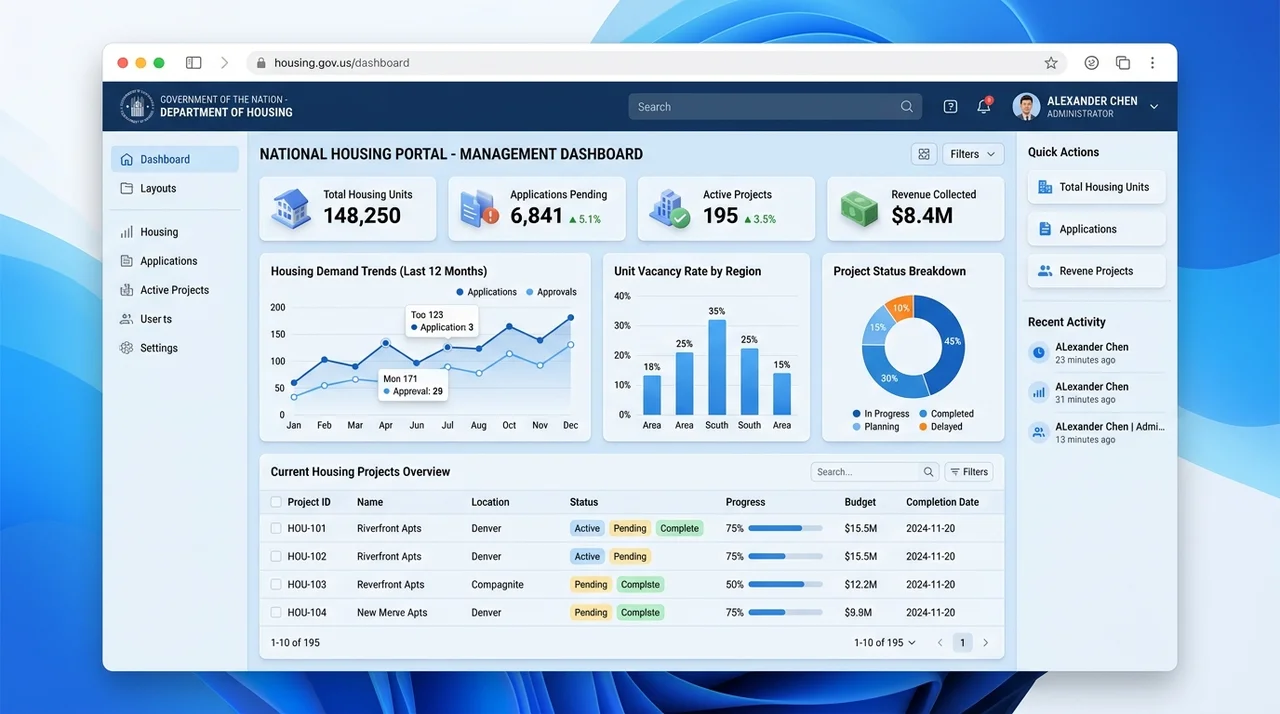
Task: Click the magnifier button beside projects table search
Action: (x=929, y=472)
